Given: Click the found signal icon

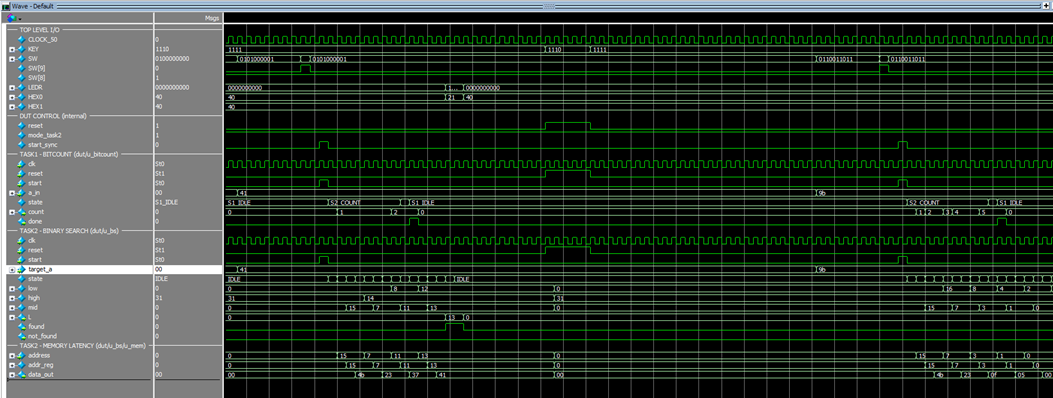Looking at the screenshot, I should [21, 326].
